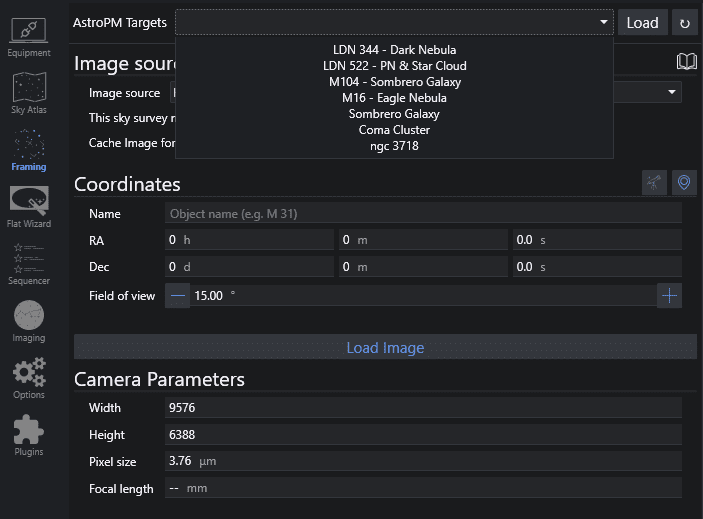This screenshot has height=519, width=703.
Task: Click the Object name input field
Action: tap(423, 213)
